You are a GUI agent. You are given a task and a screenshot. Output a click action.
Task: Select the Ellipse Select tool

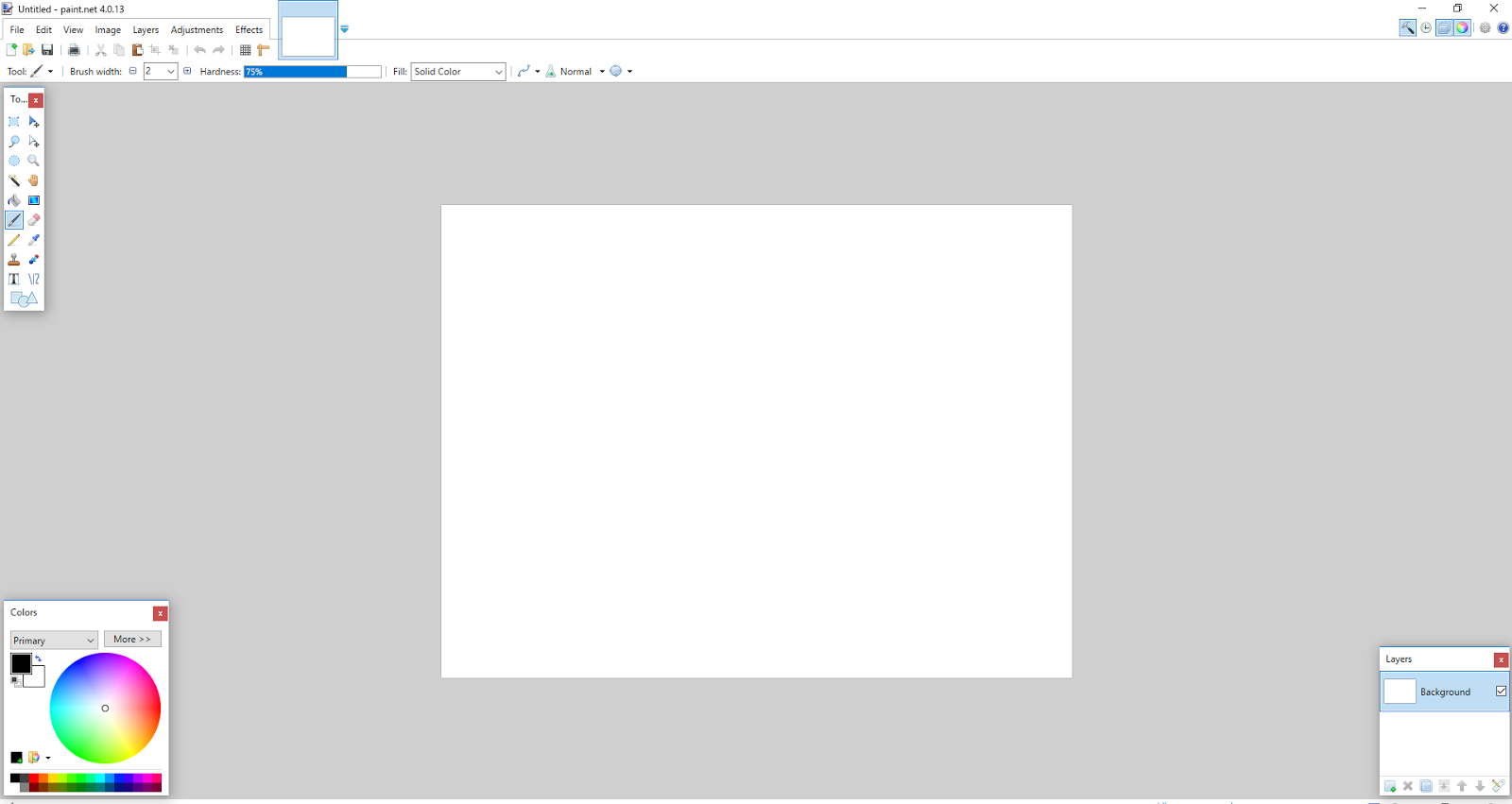click(x=14, y=161)
